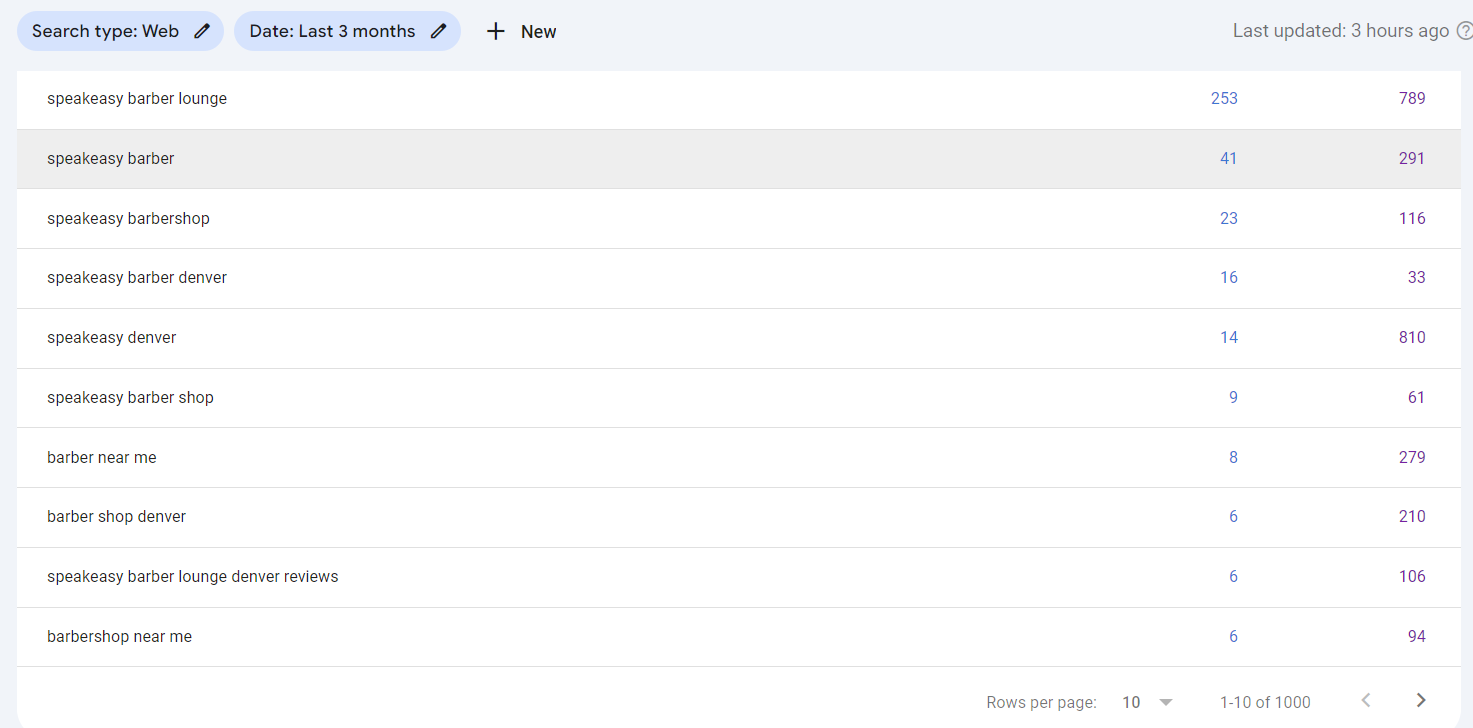Screen dimensions: 1473x728
Task: Click the impressions value 789
Action: point(1412,98)
